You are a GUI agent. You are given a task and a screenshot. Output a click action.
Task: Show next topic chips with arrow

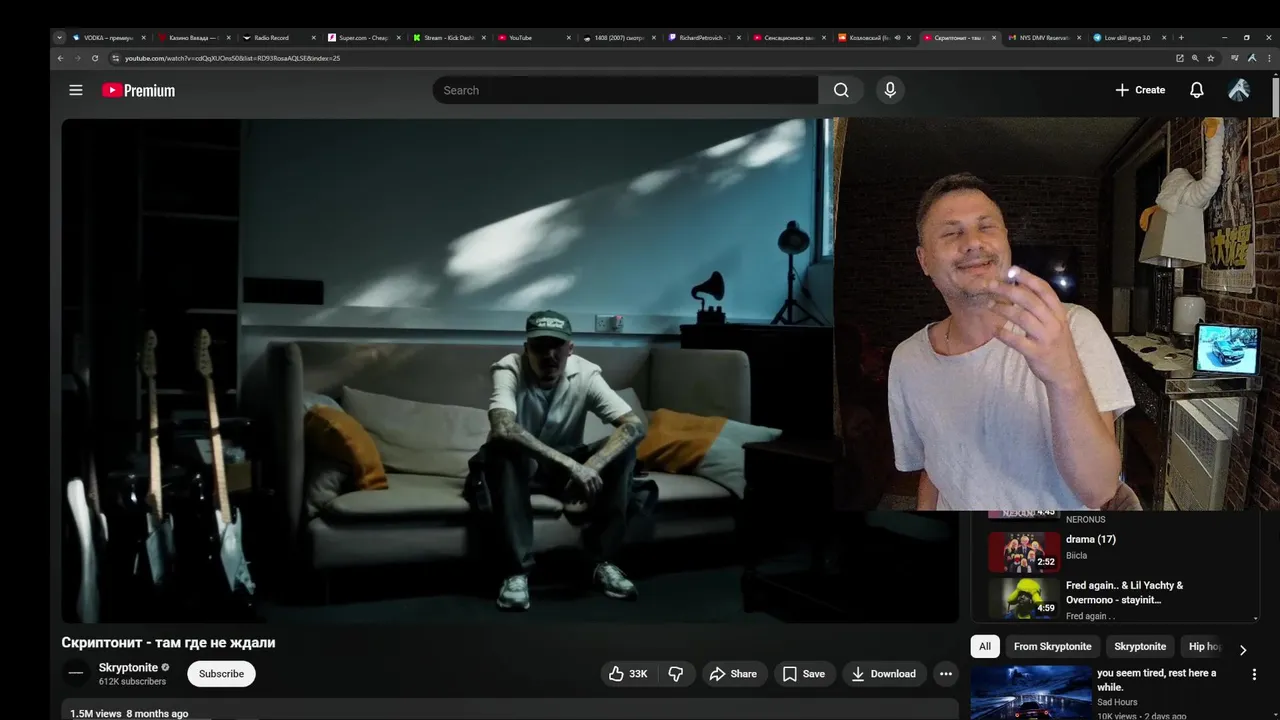[x=1243, y=650]
